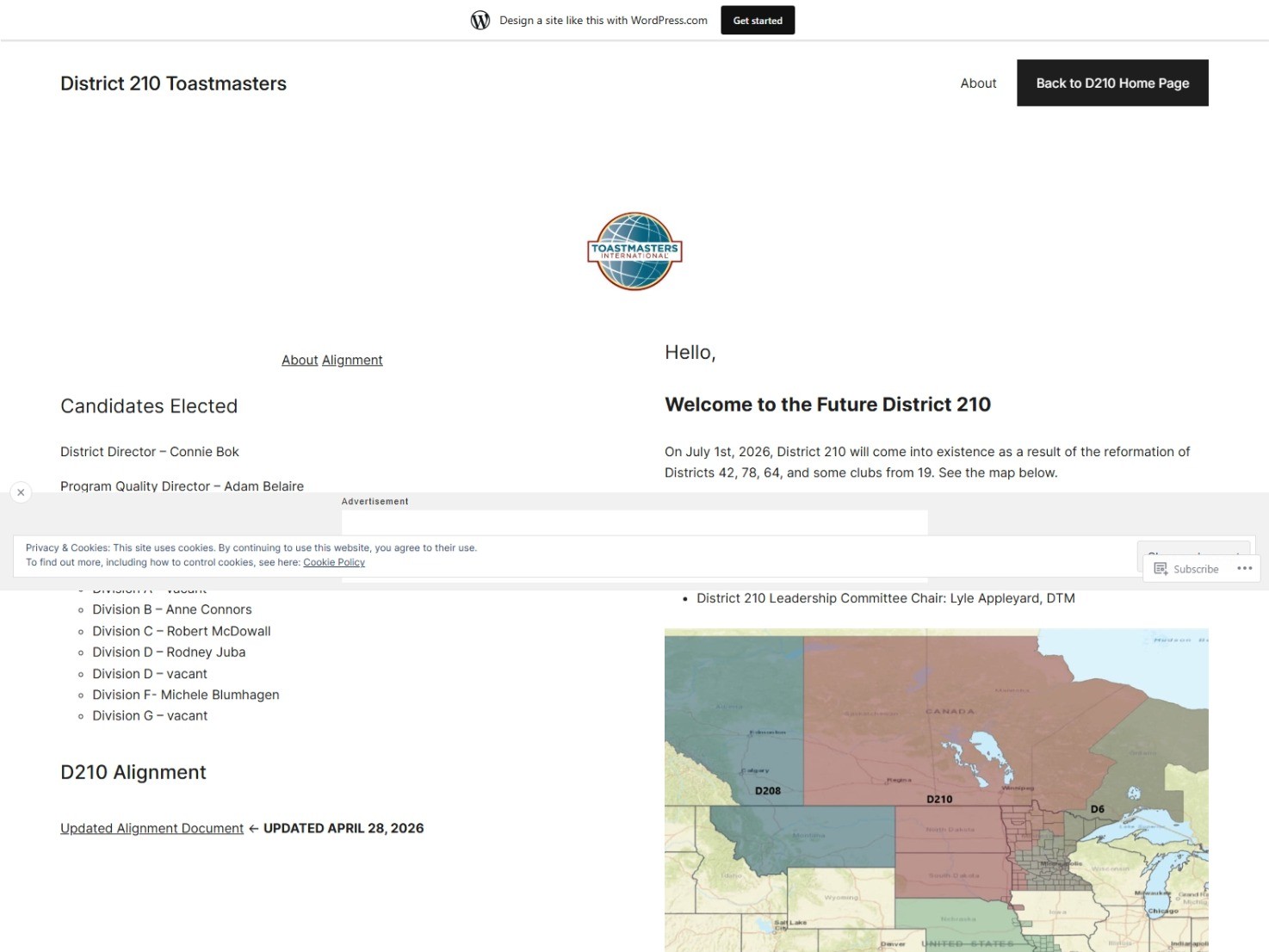
Task: Select 'Division F- Michele Blumhagen' list item
Action: point(186,695)
